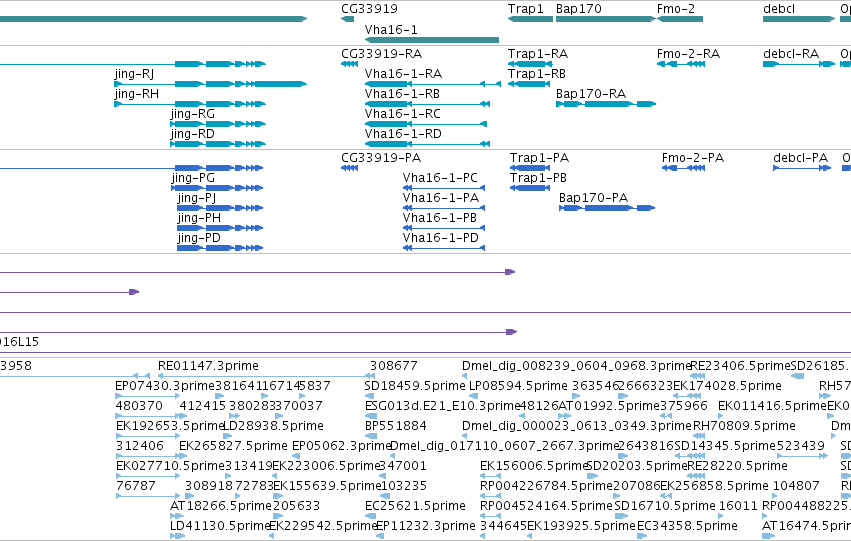Select transcript debcl-RA

point(791,54)
